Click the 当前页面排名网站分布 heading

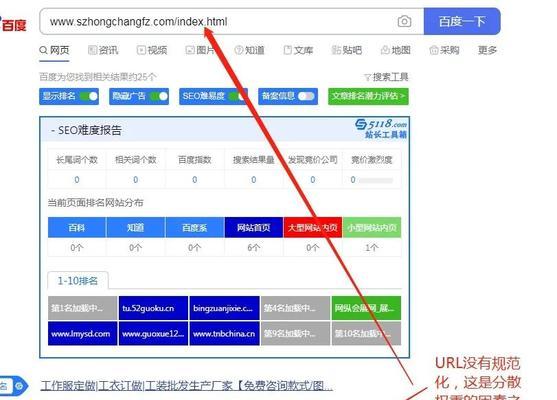96,203
